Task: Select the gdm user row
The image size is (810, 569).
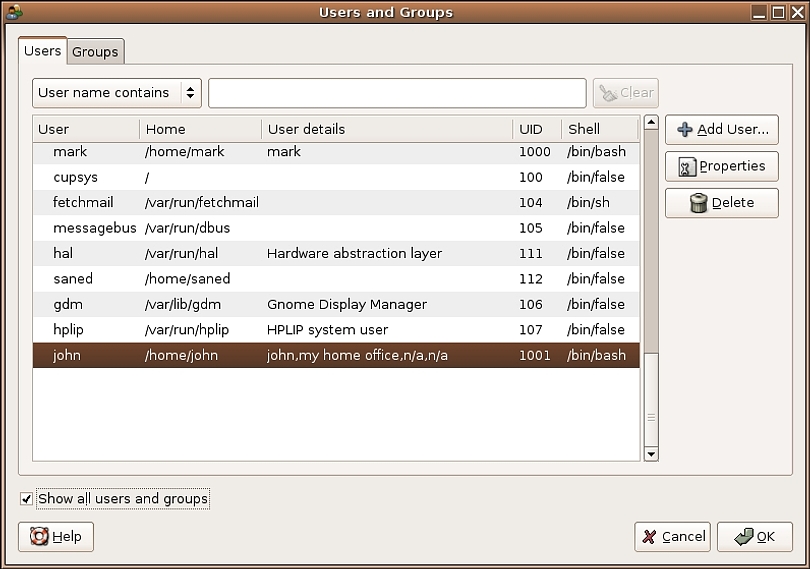Action: pyautogui.click(x=336, y=304)
